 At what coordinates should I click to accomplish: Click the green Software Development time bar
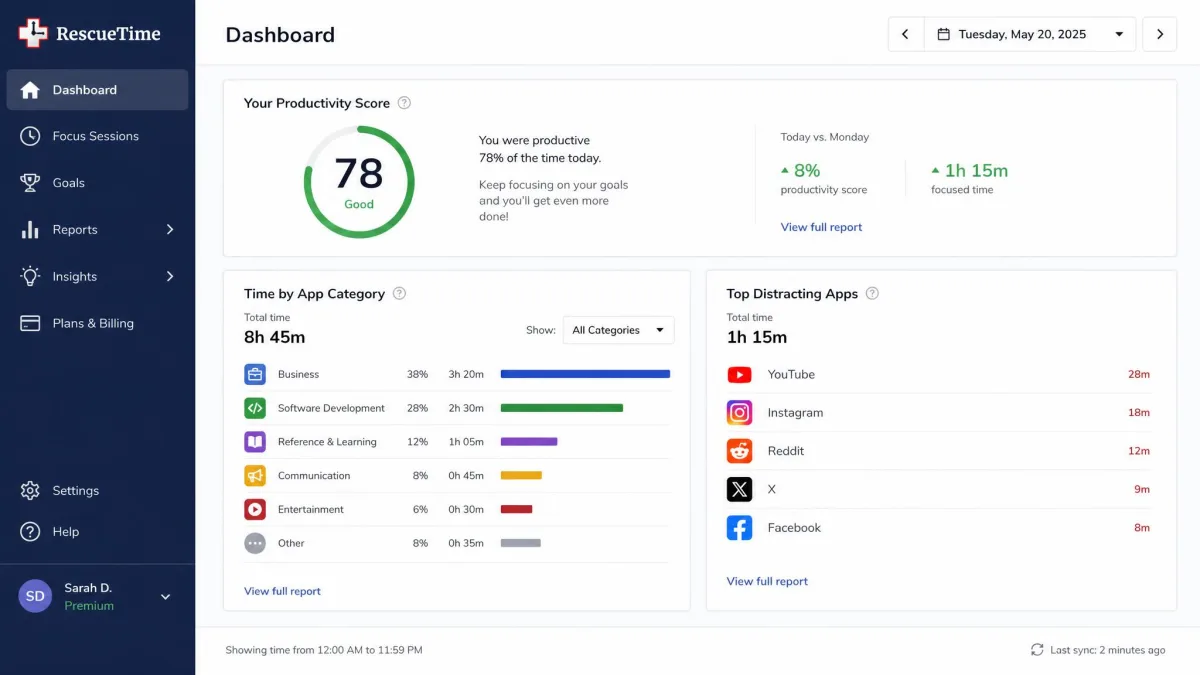[561, 408]
